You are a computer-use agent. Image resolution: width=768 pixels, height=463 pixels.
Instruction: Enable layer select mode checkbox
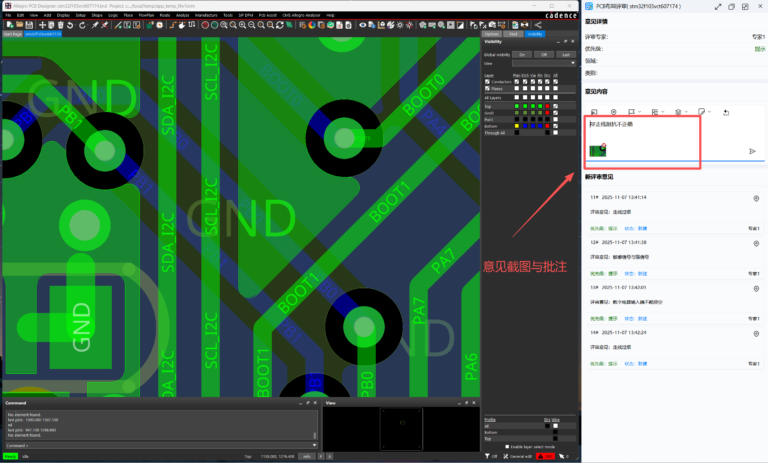click(x=508, y=446)
